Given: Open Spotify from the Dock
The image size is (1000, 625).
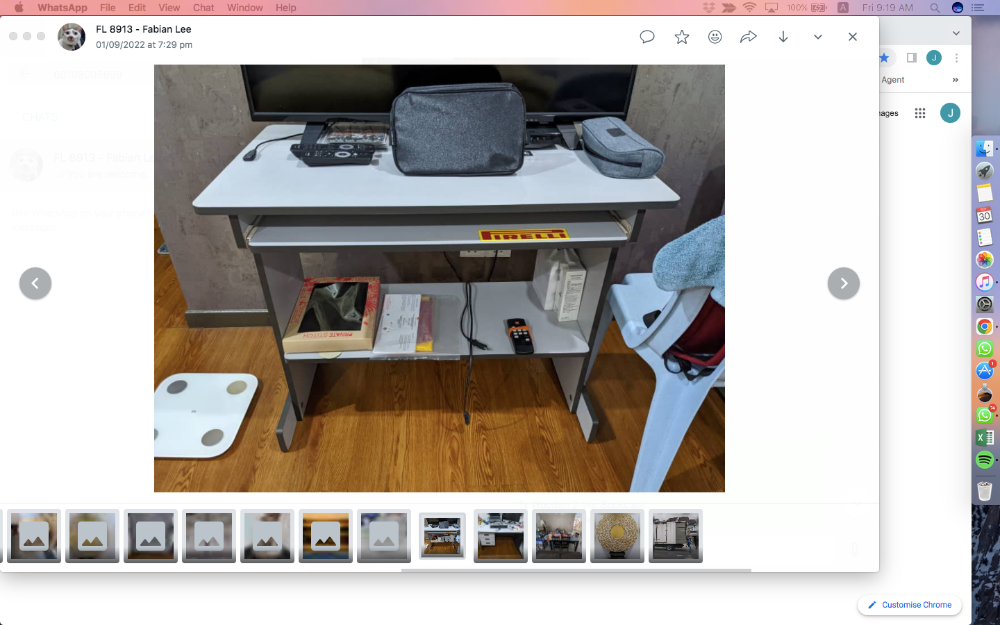Looking at the screenshot, I should pyautogui.click(x=985, y=460).
